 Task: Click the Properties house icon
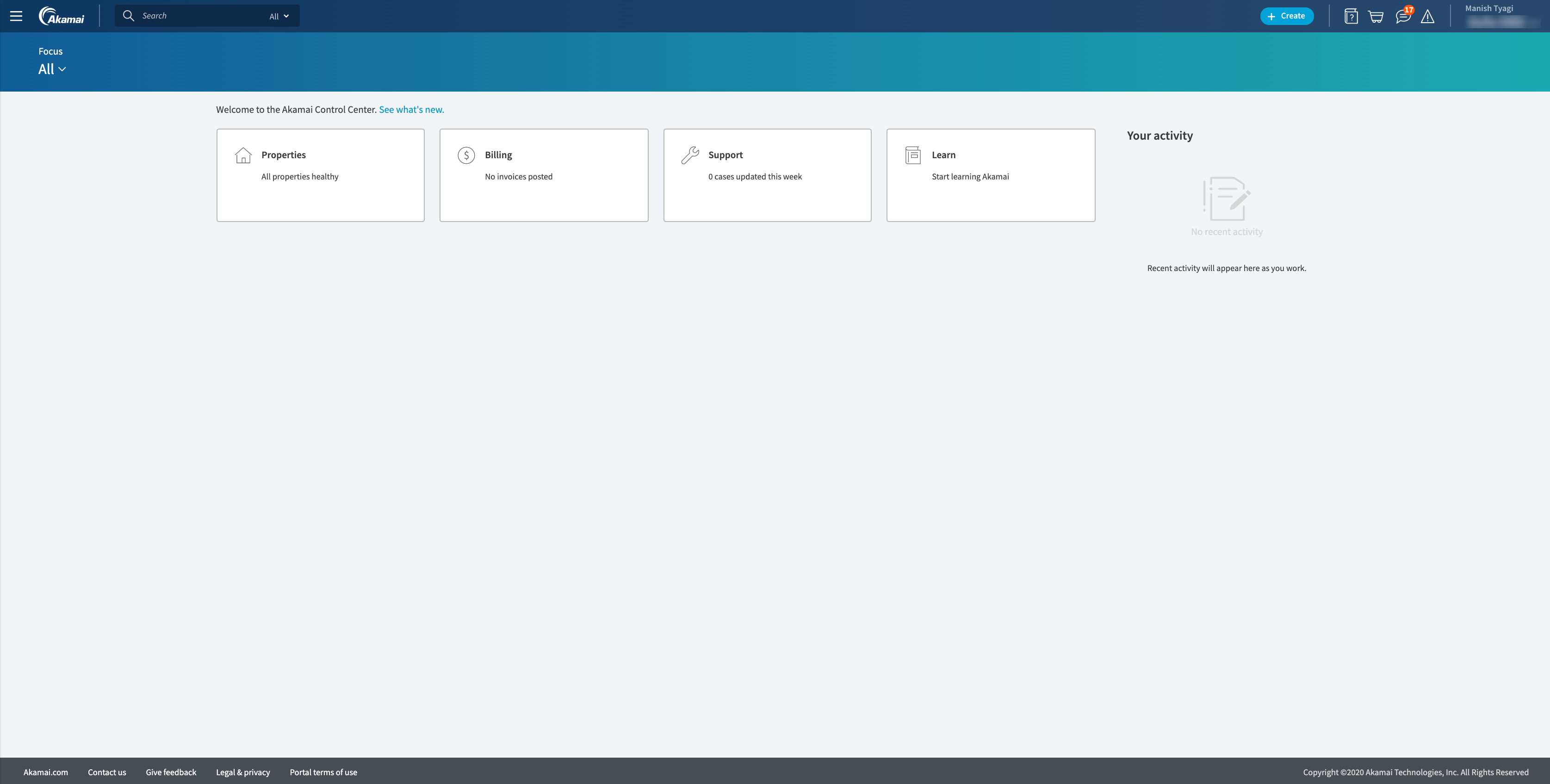243,155
